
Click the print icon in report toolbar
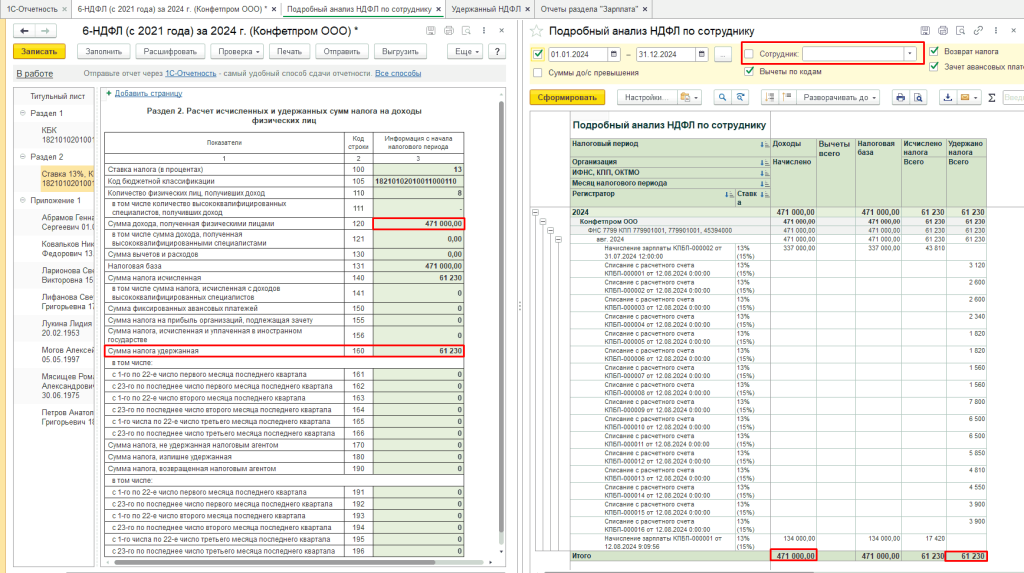point(901,98)
